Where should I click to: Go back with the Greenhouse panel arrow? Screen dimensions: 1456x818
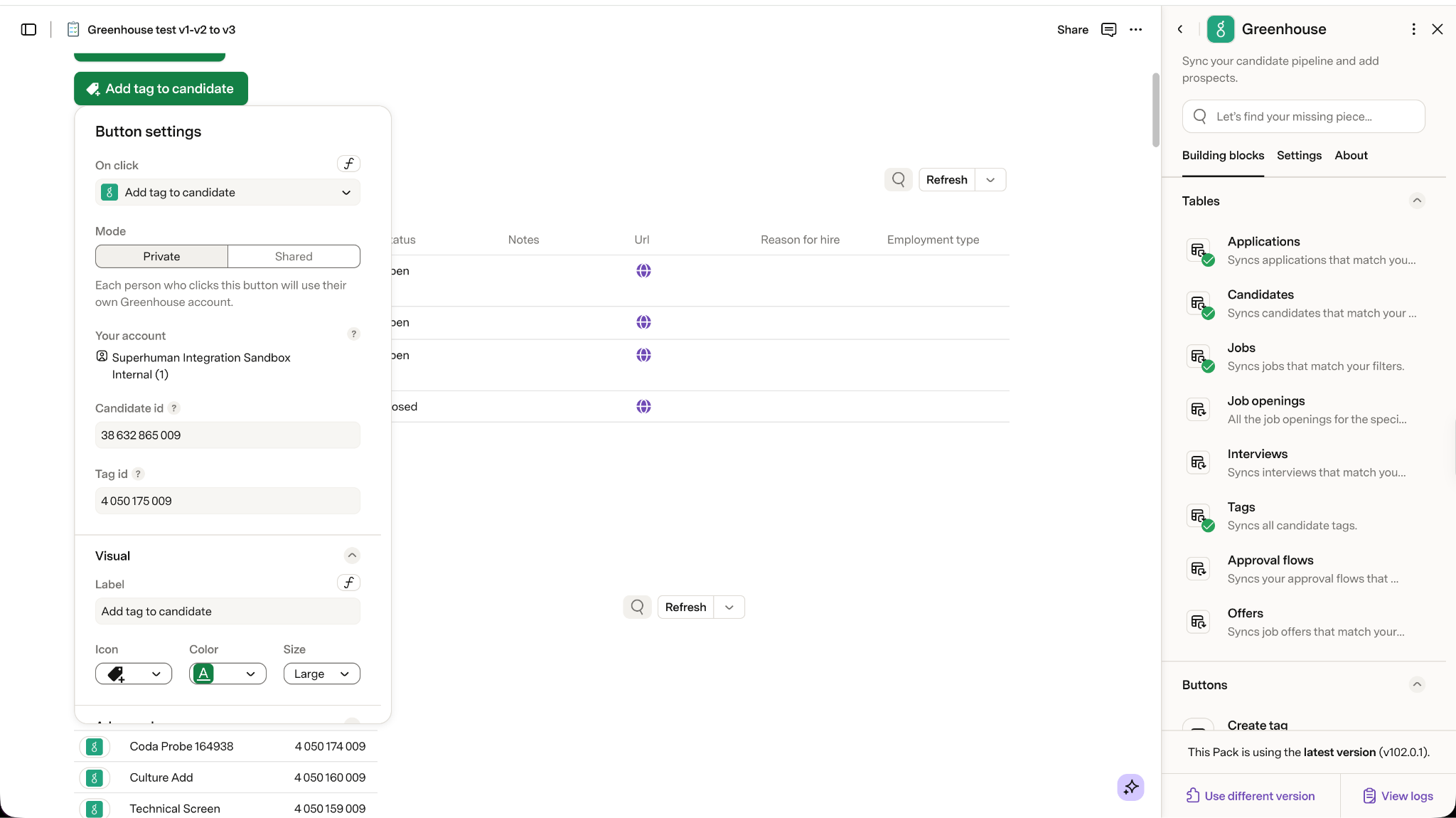(x=1180, y=29)
